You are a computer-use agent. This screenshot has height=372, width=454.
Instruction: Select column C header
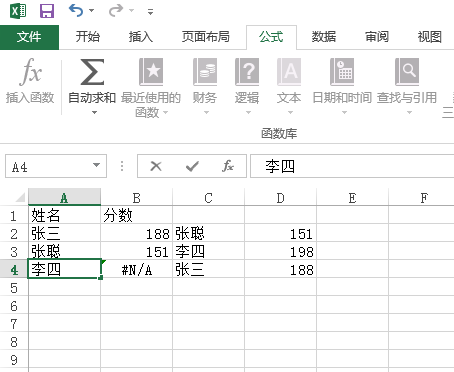[208, 198]
